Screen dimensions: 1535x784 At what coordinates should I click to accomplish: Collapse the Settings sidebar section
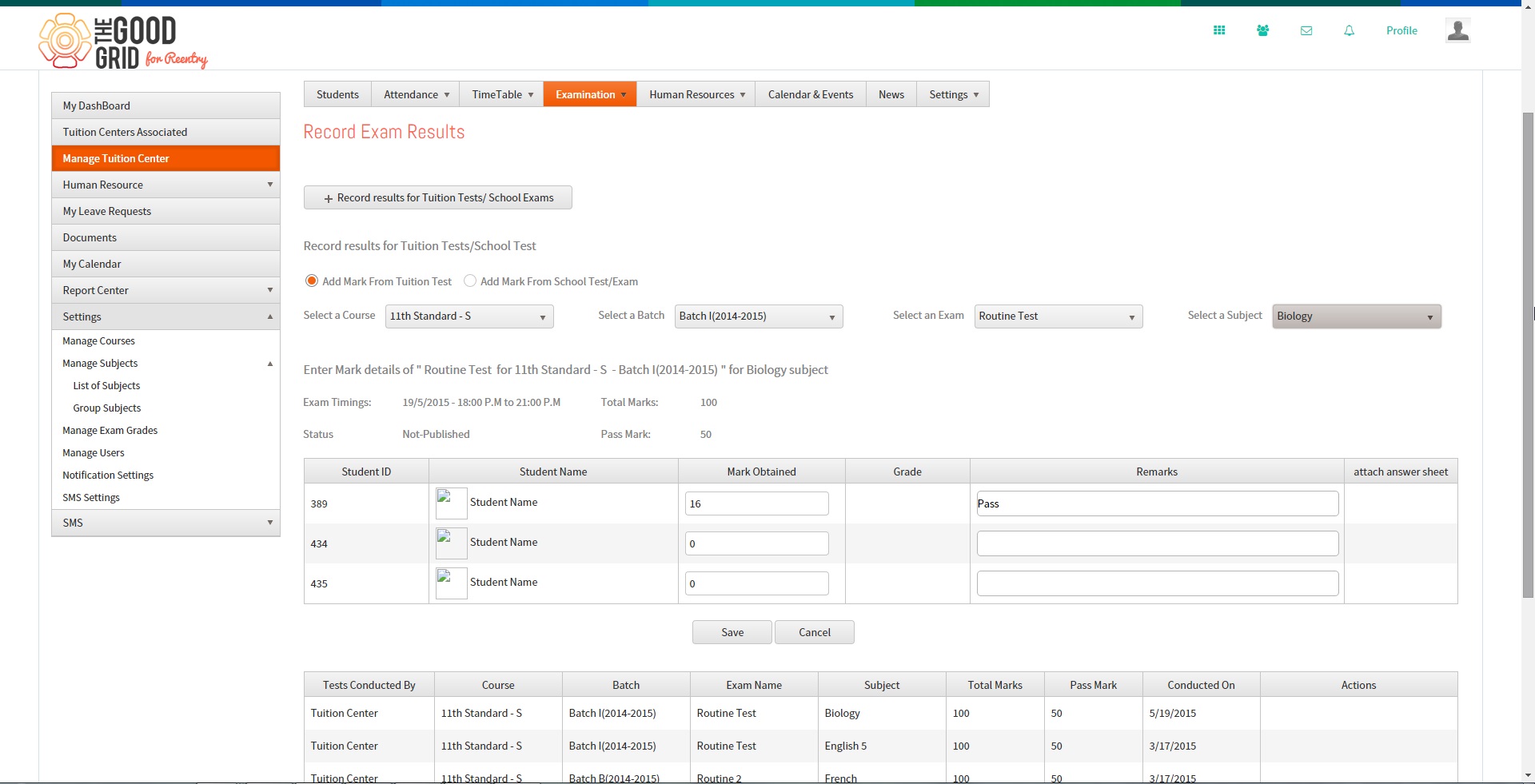coord(165,316)
